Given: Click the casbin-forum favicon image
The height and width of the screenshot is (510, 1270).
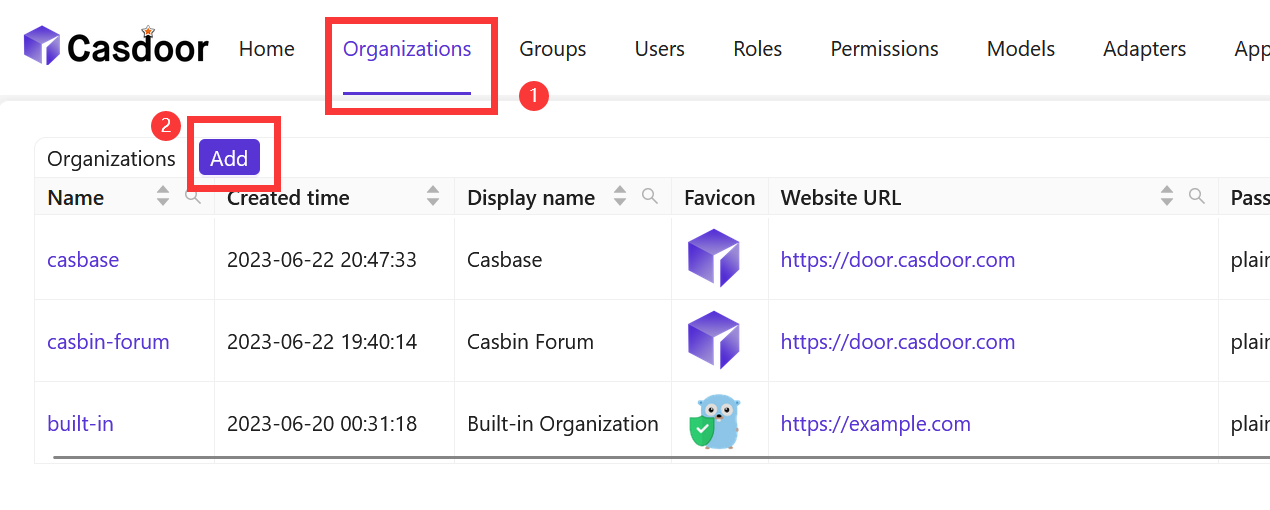Looking at the screenshot, I should pos(713,341).
